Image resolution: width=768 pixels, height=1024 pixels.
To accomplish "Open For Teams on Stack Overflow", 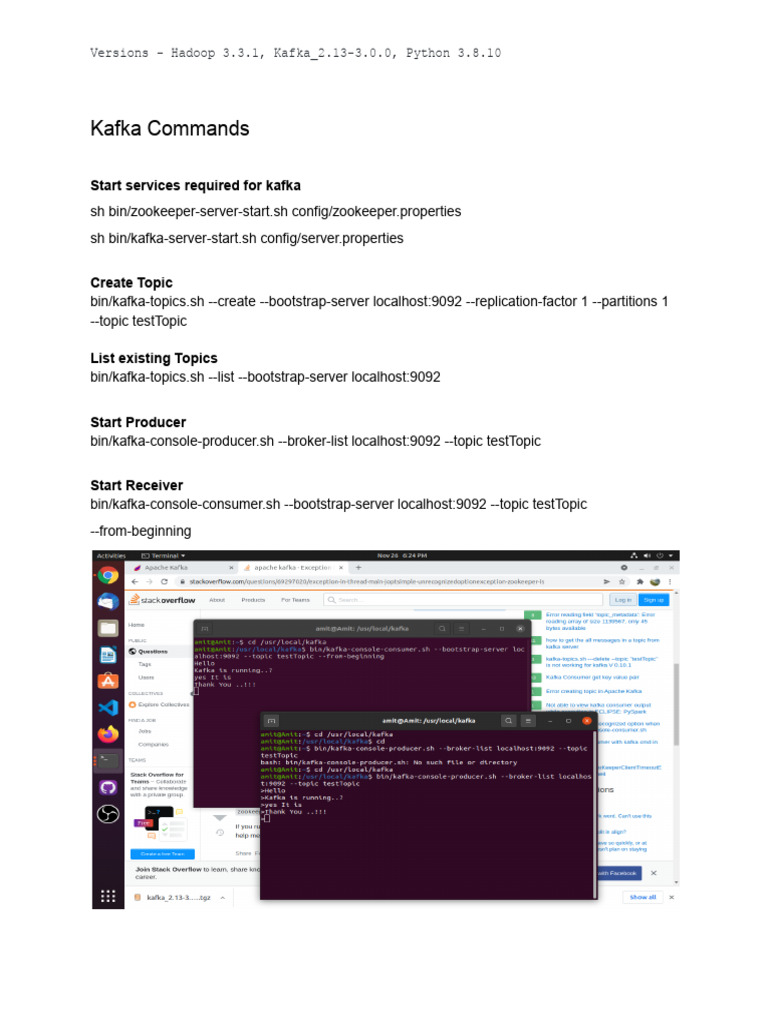I will point(295,600).
